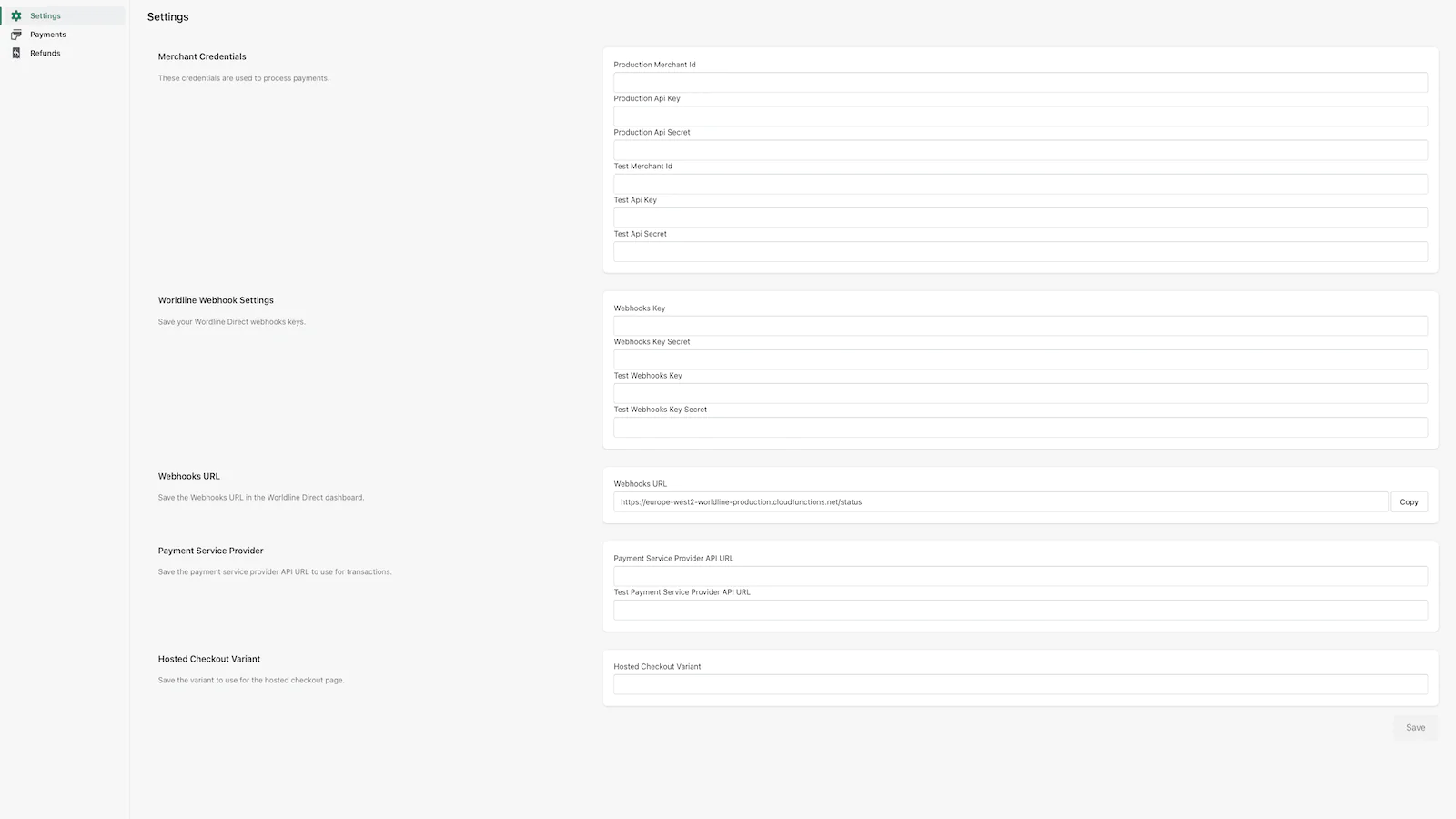Copy the Webhooks URL
This screenshot has height=819, width=1456.
tap(1409, 501)
